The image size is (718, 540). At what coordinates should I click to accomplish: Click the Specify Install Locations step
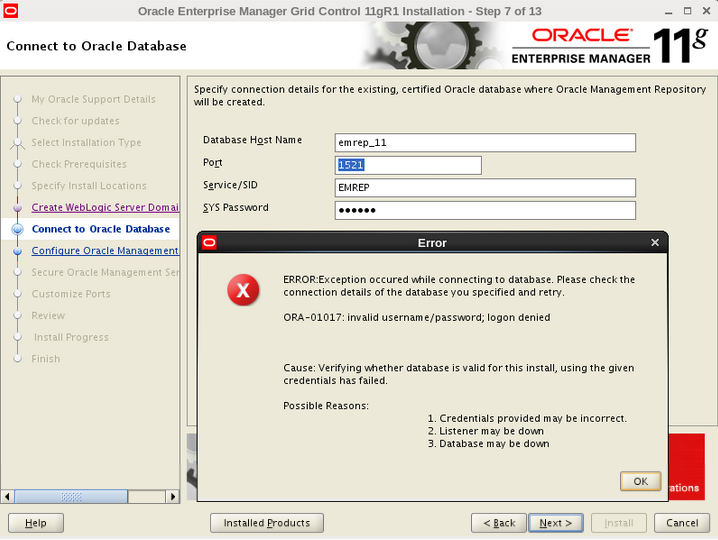coord(89,185)
